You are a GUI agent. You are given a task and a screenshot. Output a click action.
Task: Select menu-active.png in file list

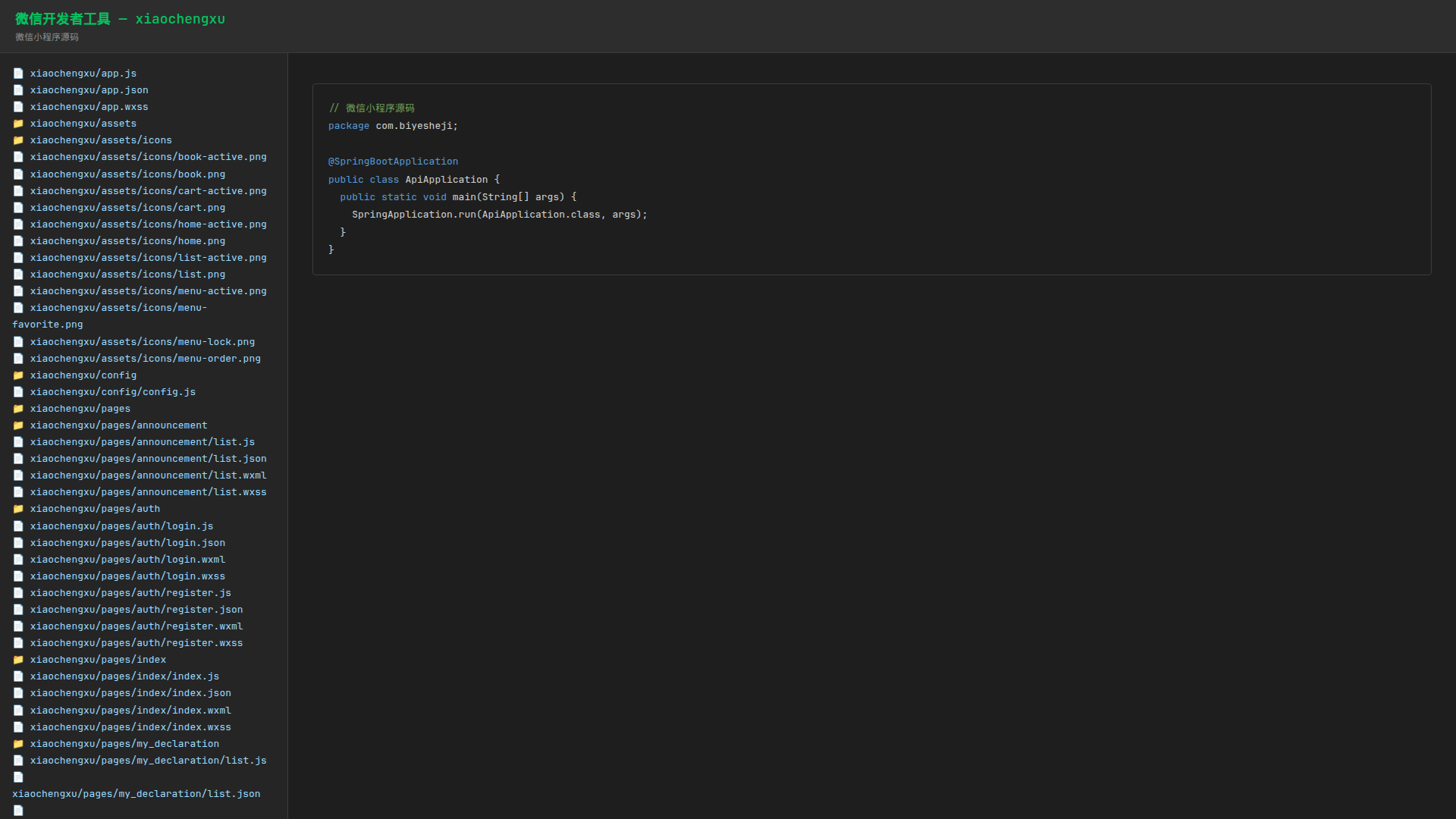(x=149, y=291)
